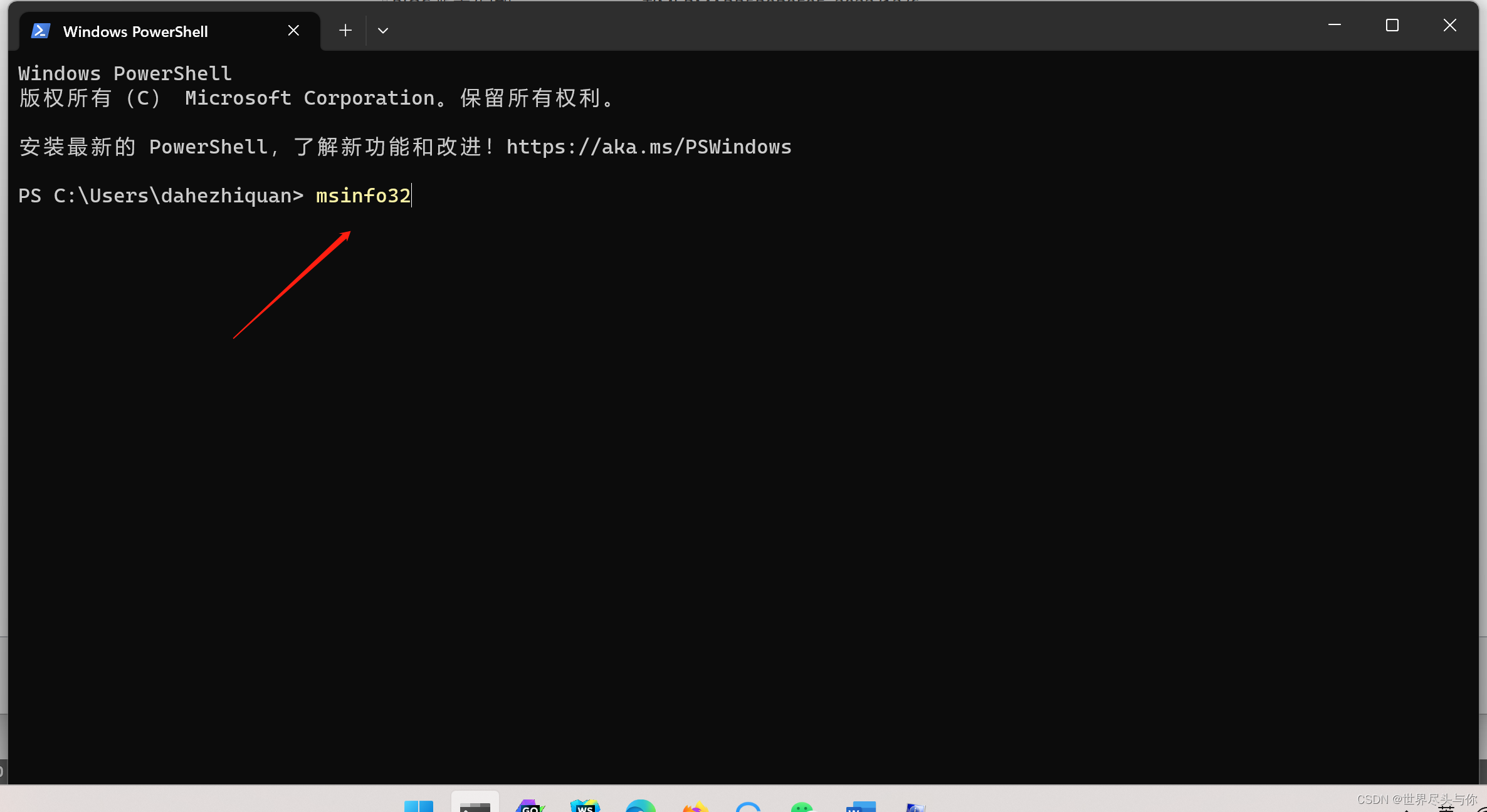The width and height of the screenshot is (1487, 812).
Task: Open GoLand from the taskbar
Action: click(x=530, y=805)
